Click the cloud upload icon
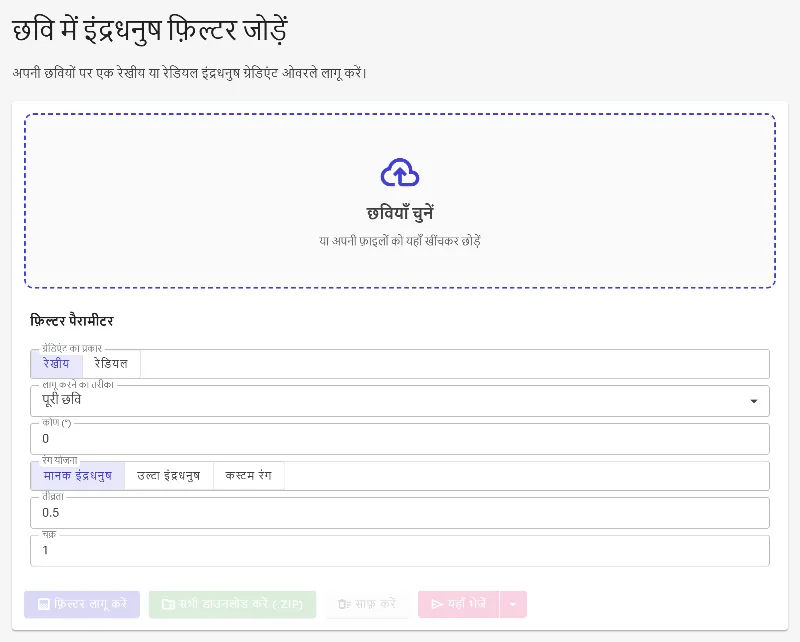Screen dimensions: 800x642 [400, 172]
